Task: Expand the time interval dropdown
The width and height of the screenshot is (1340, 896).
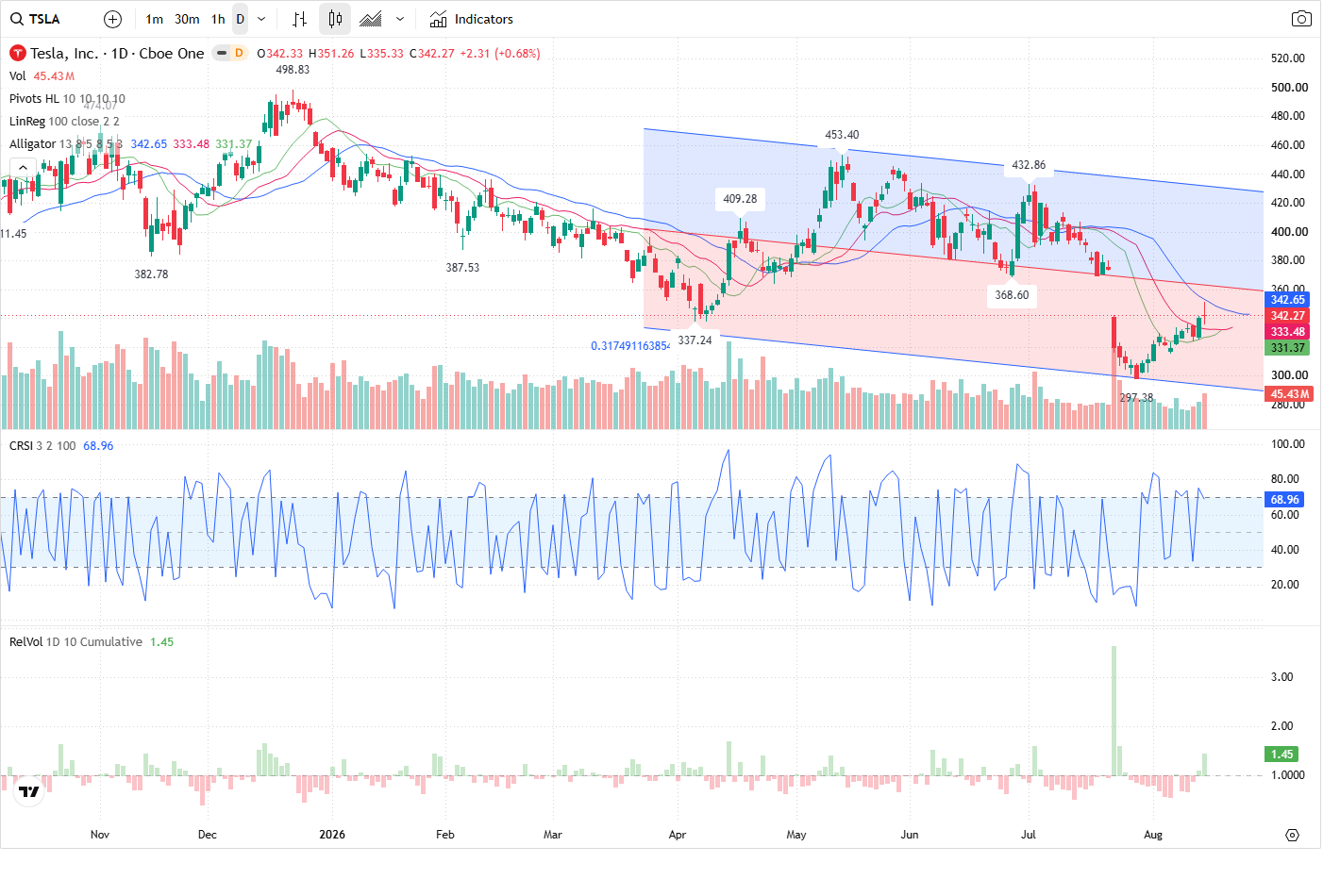Action: click(x=261, y=19)
